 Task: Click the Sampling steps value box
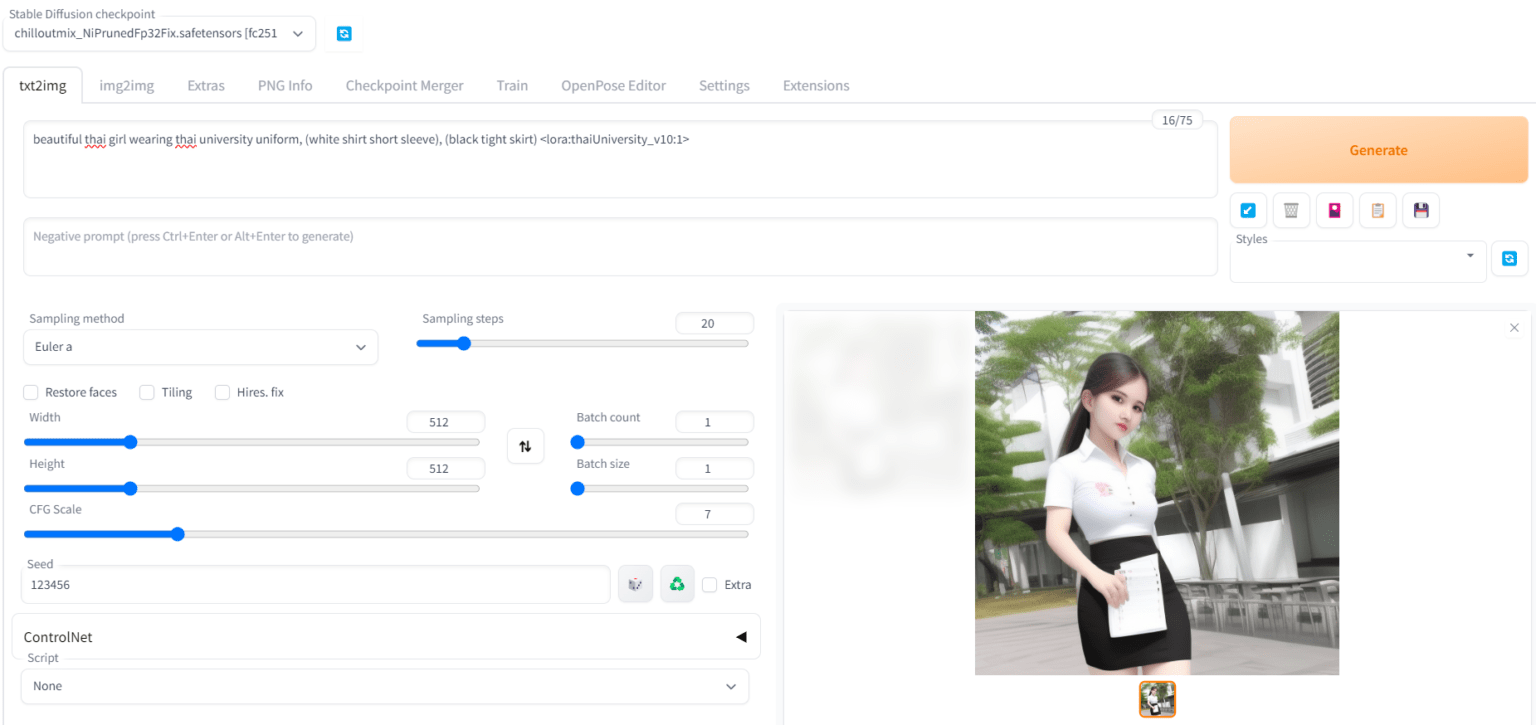(714, 323)
